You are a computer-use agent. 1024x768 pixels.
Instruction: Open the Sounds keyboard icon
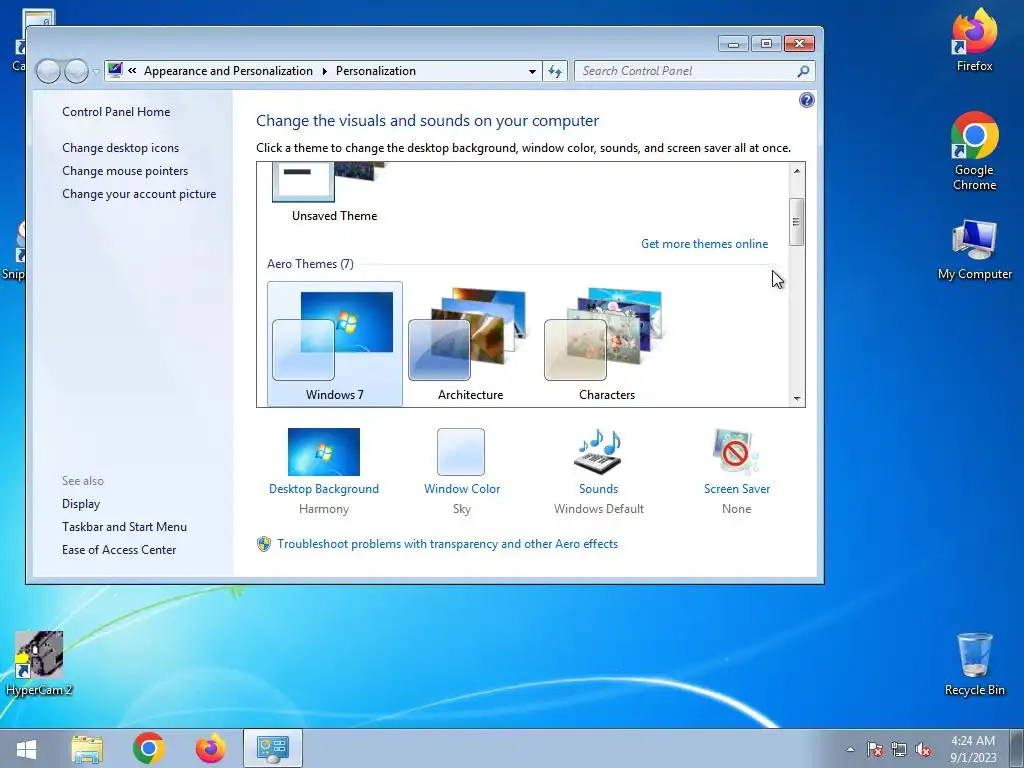(x=598, y=451)
